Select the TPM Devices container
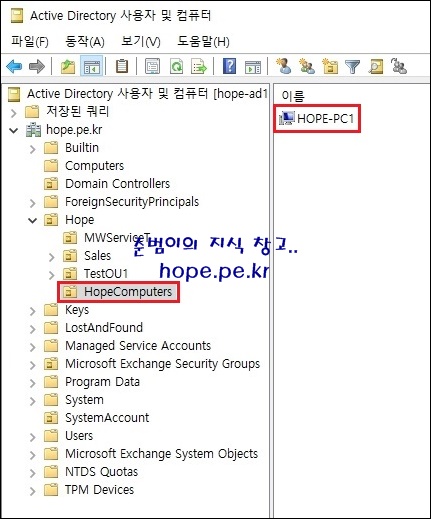This screenshot has width=431, height=519. click(x=99, y=490)
